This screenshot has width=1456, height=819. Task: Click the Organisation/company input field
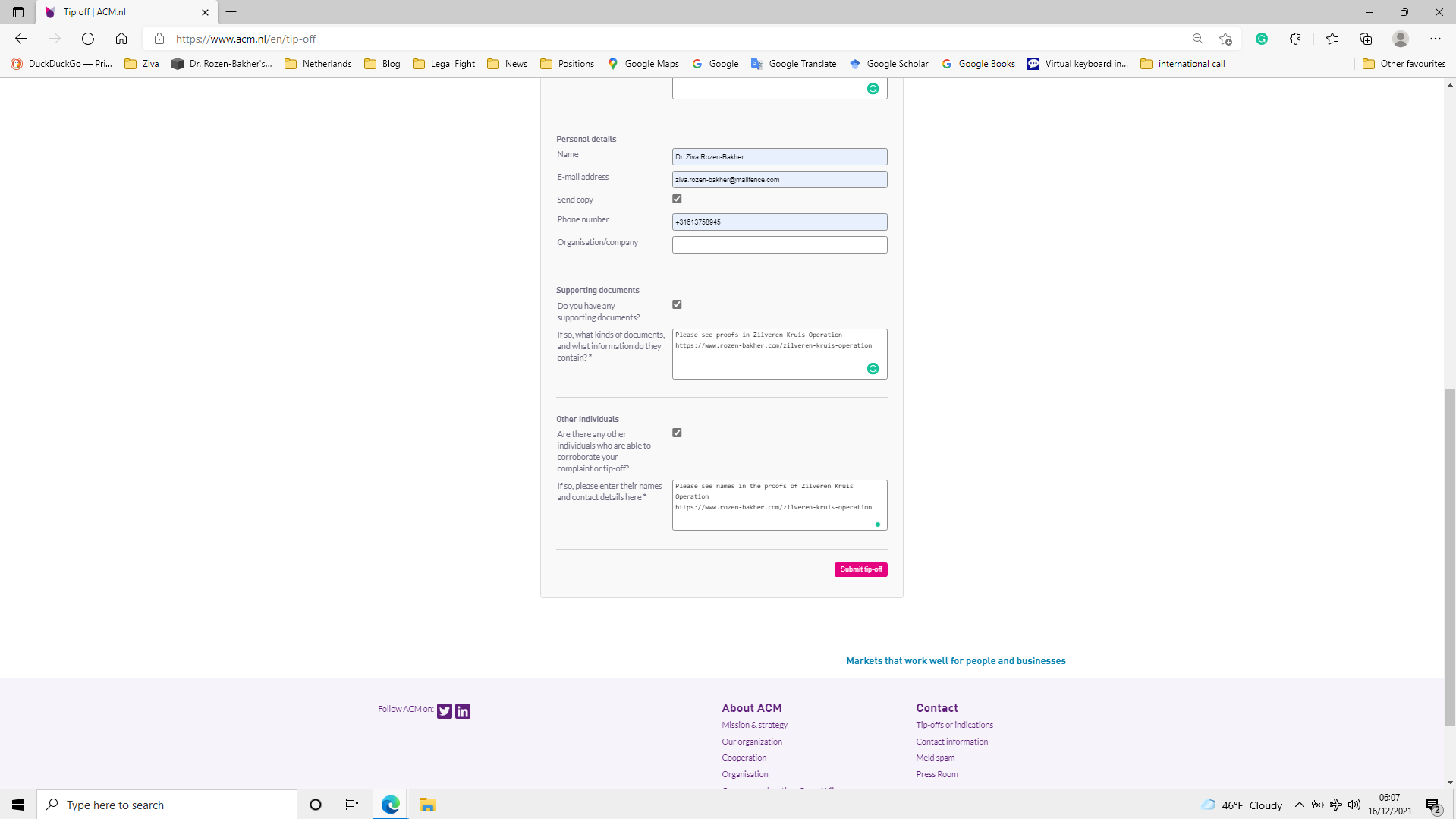(779, 244)
